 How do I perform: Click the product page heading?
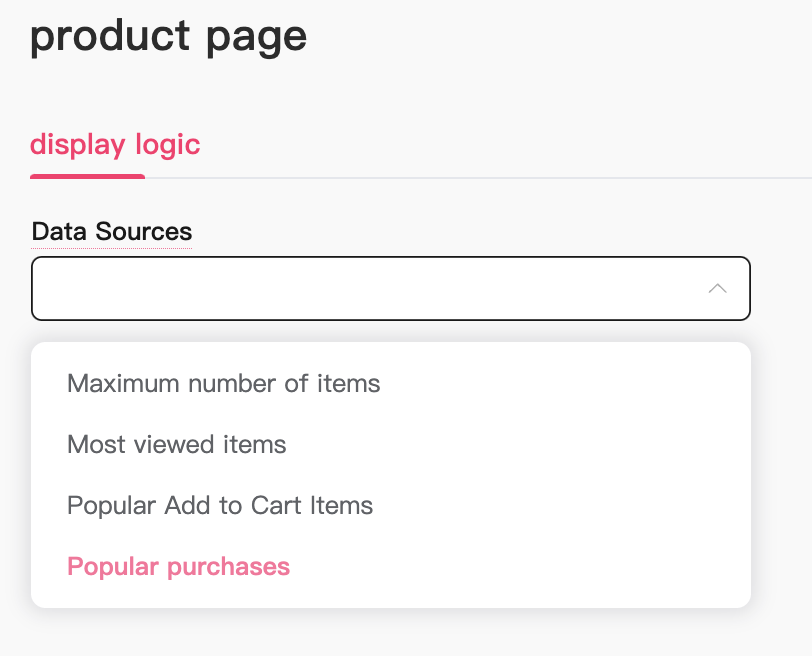[168, 37]
